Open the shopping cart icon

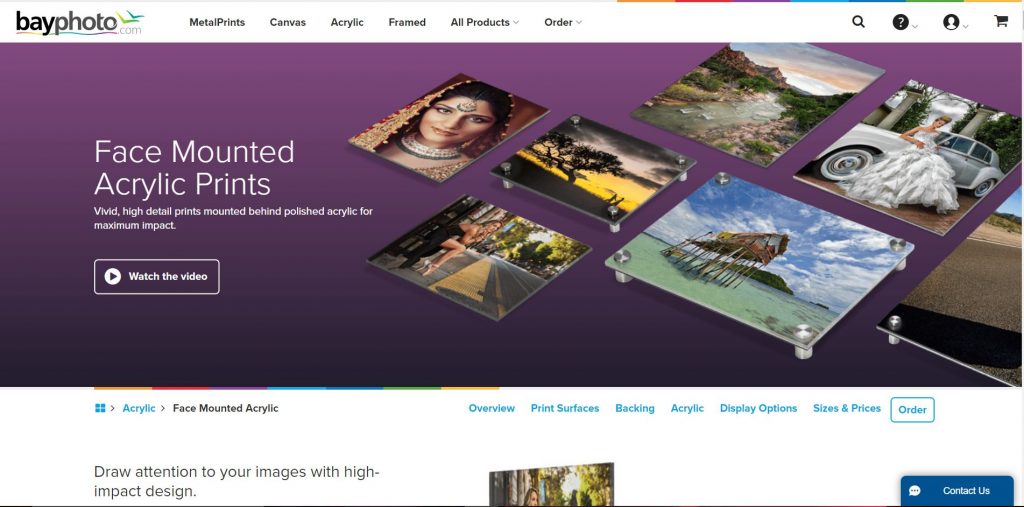[x=1000, y=21]
